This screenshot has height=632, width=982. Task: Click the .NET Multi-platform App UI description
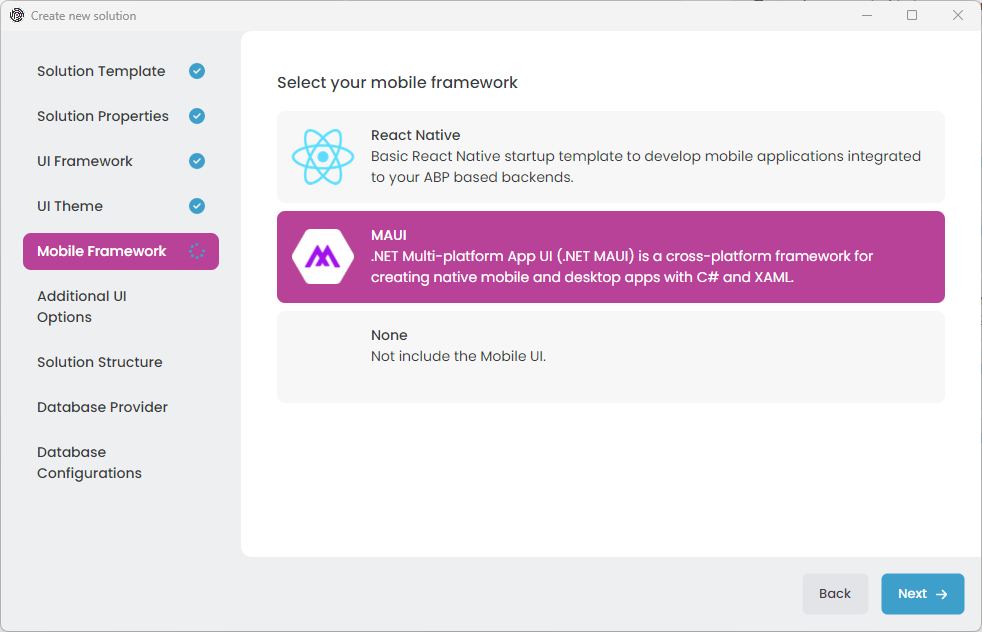621,267
